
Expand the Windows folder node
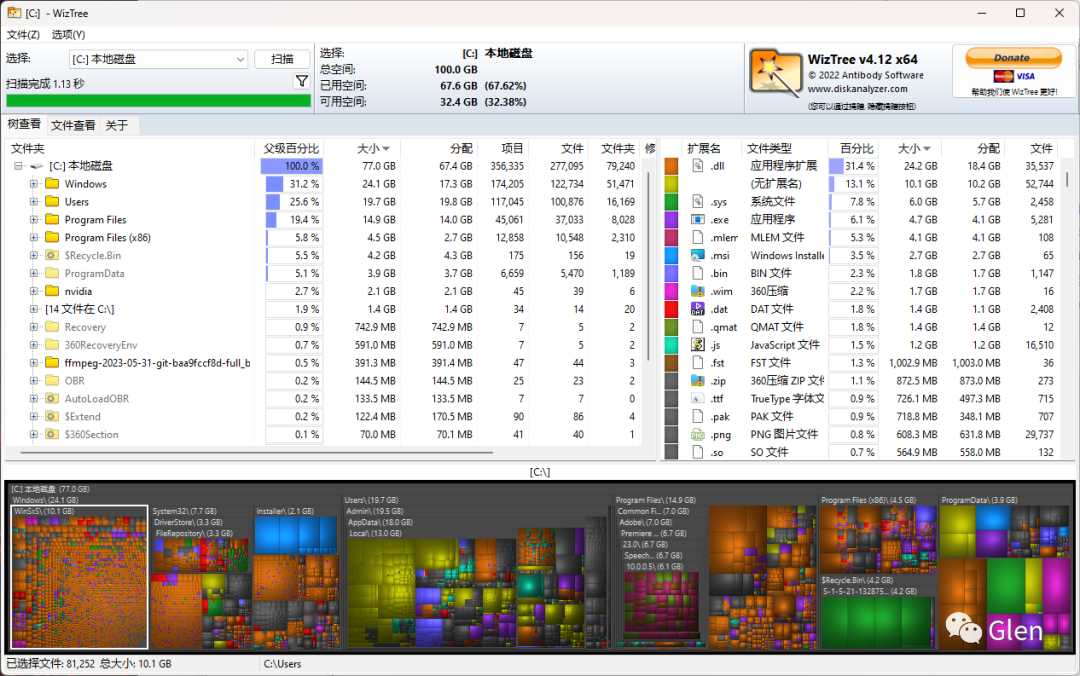point(33,184)
